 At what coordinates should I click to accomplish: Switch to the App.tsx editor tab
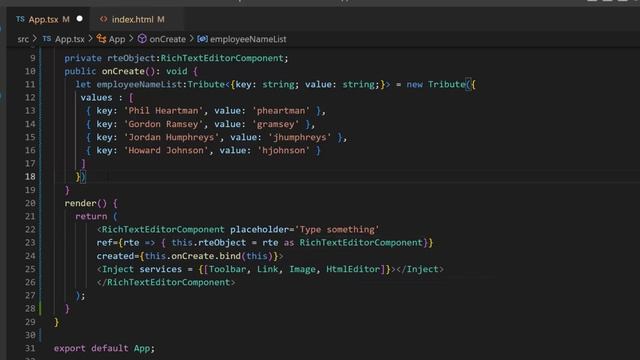[49, 19]
